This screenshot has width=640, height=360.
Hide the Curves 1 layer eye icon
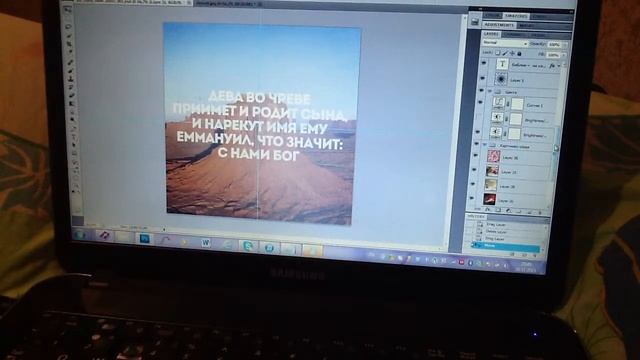(x=480, y=102)
